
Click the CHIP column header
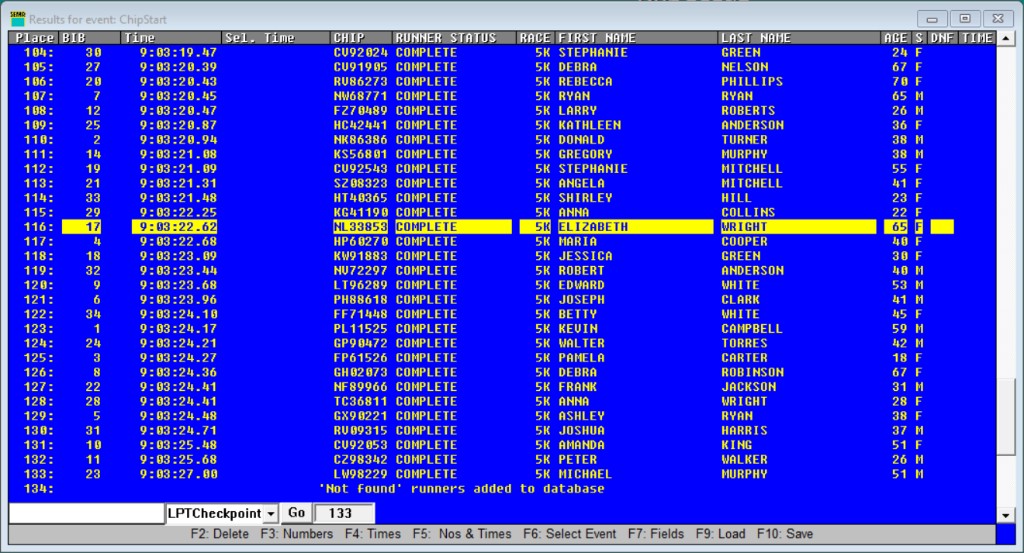coord(361,38)
